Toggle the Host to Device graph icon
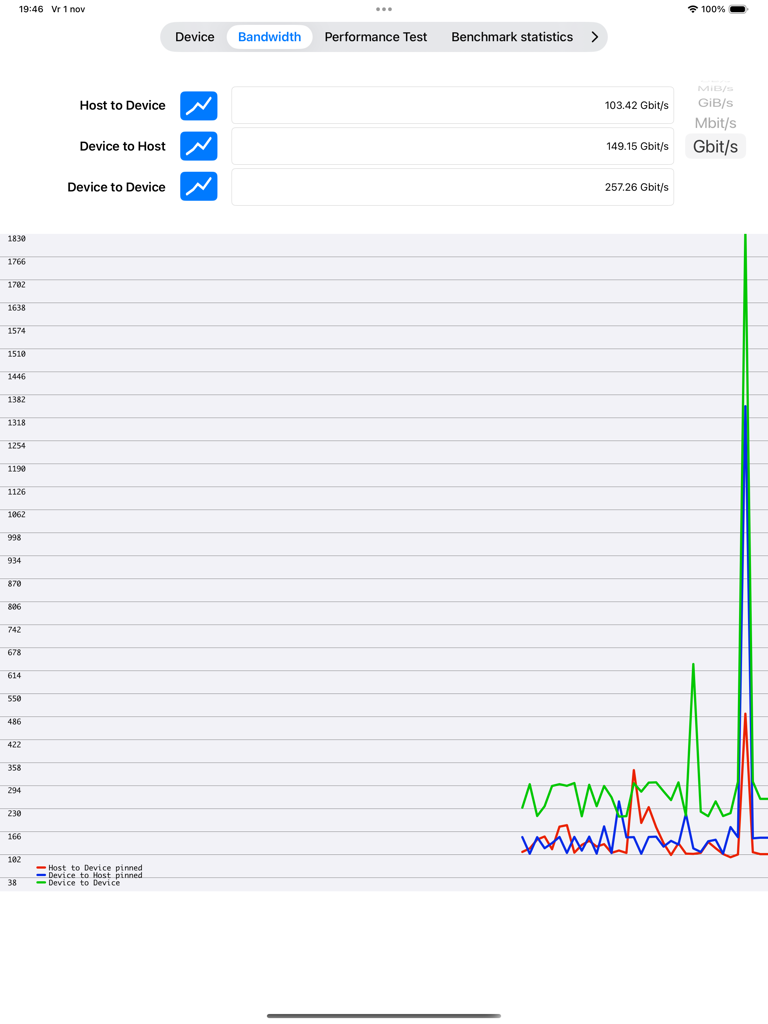 [x=199, y=105]
